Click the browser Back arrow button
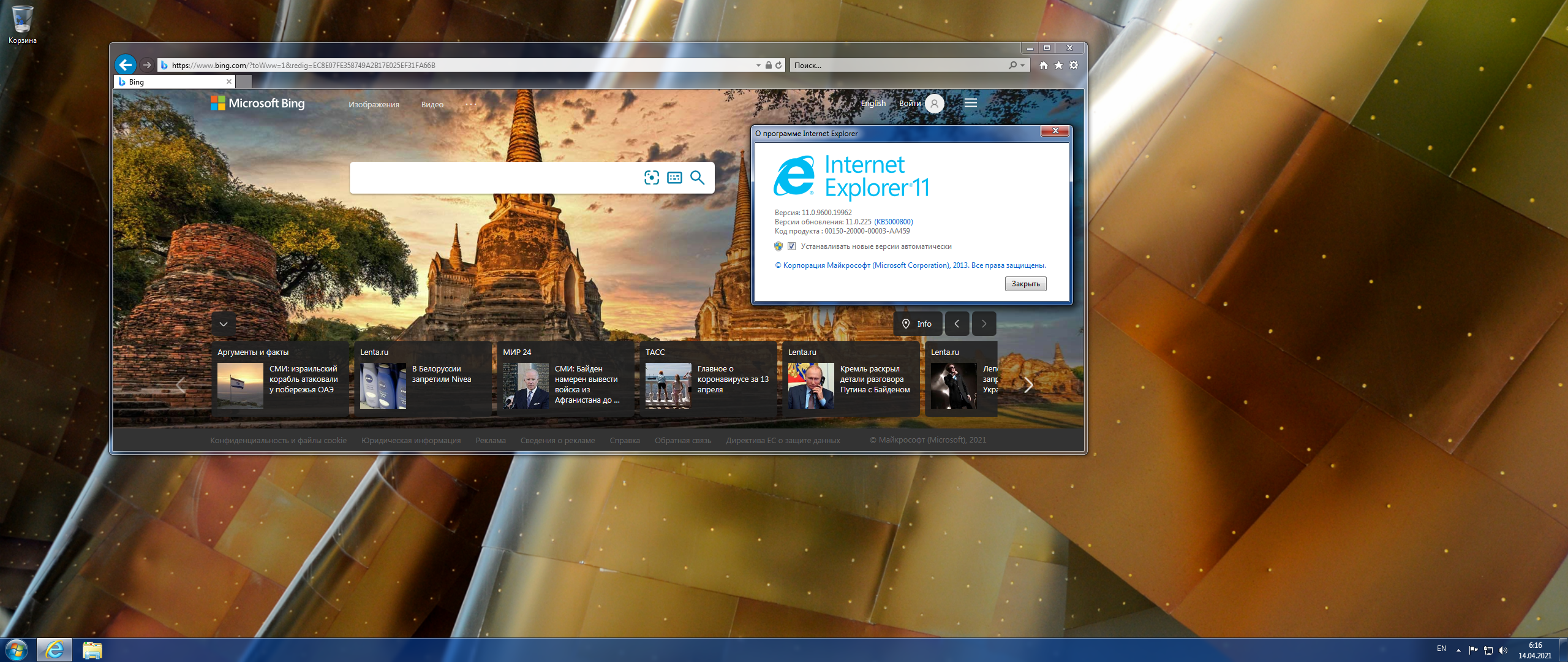Screen dimensions: 1568x662 (x=125, y=64)
